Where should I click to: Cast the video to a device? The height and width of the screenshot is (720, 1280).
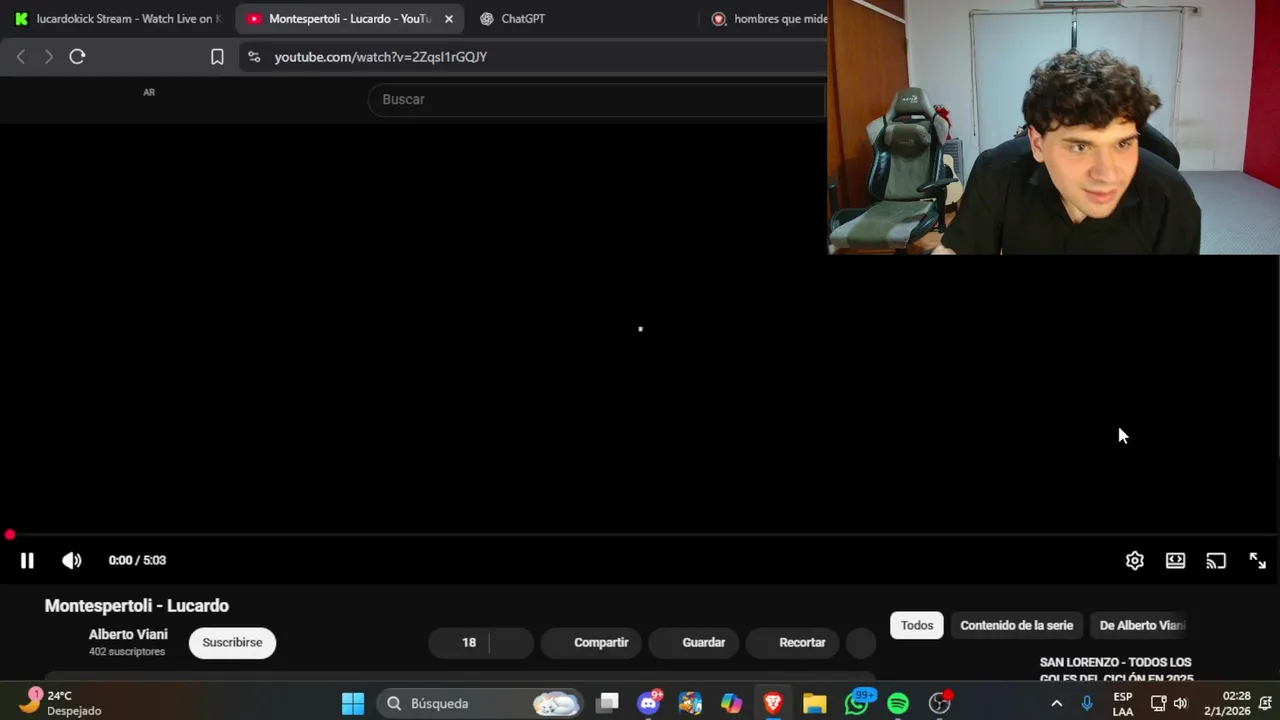point(1216,561)
